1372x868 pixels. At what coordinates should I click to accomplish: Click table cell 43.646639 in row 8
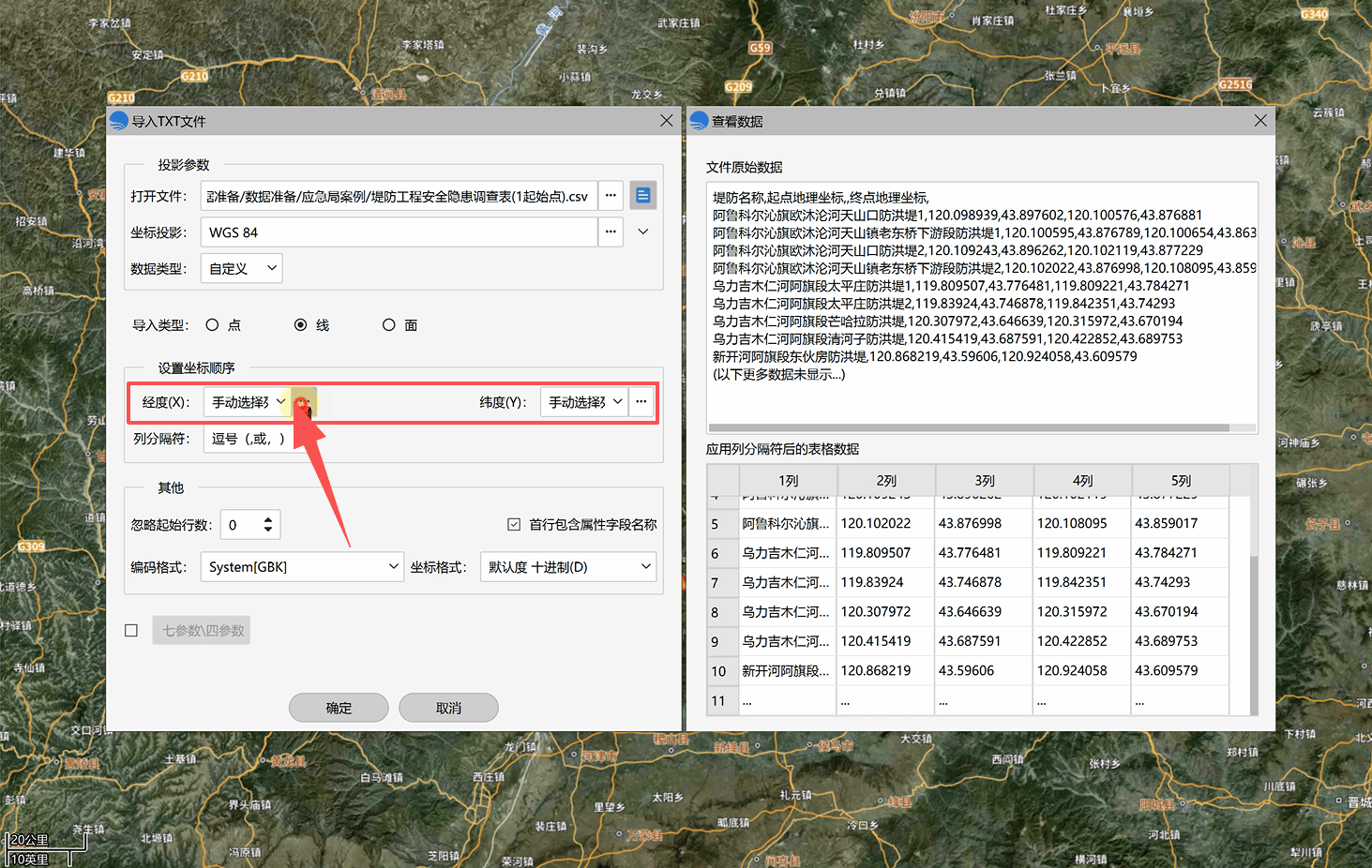tap(985, 612)
